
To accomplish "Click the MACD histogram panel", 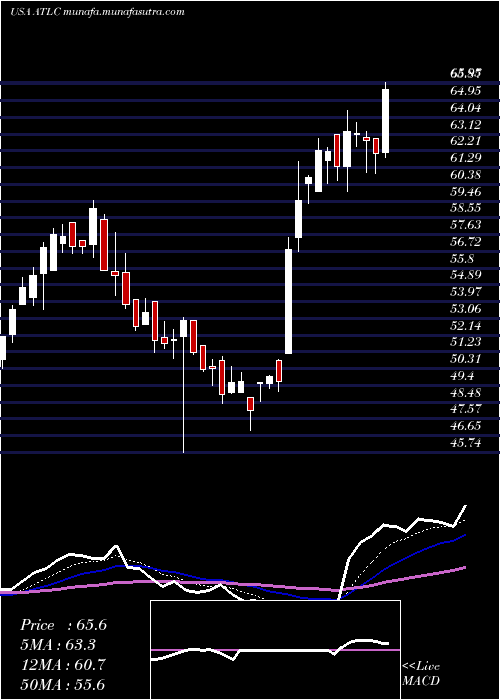I will click(275, 650).
